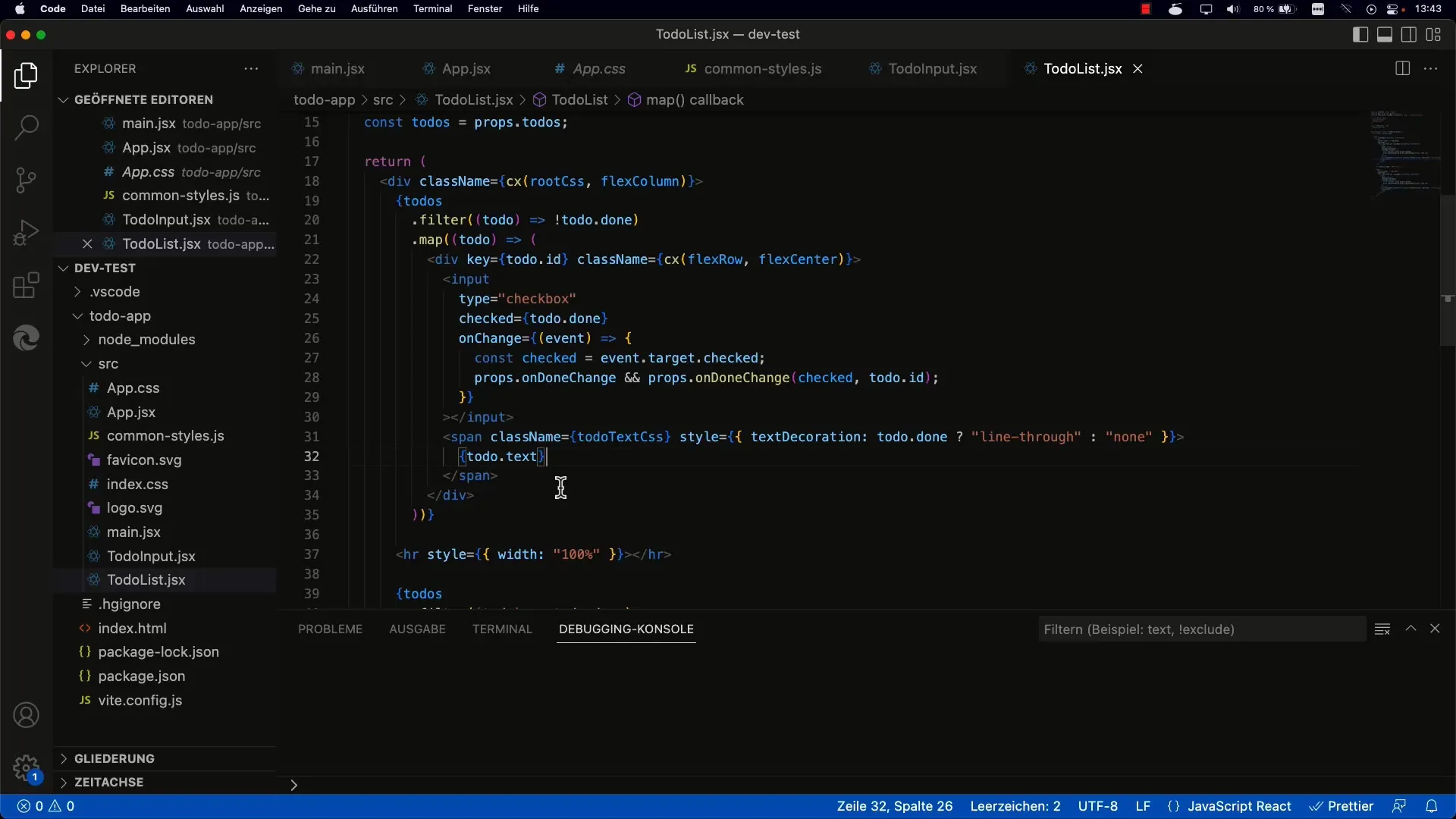Collapse the todo-app folder
1456x819 pixels.
click(120, 316)
